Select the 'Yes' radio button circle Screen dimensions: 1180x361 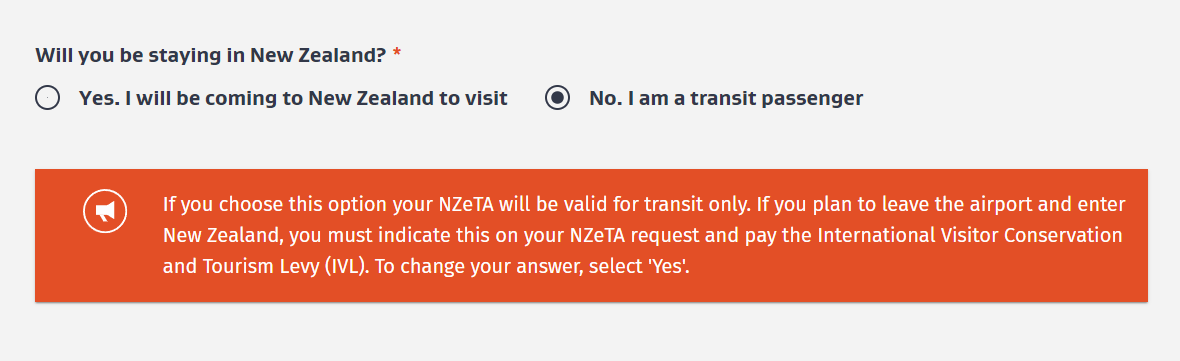[47, 99]
